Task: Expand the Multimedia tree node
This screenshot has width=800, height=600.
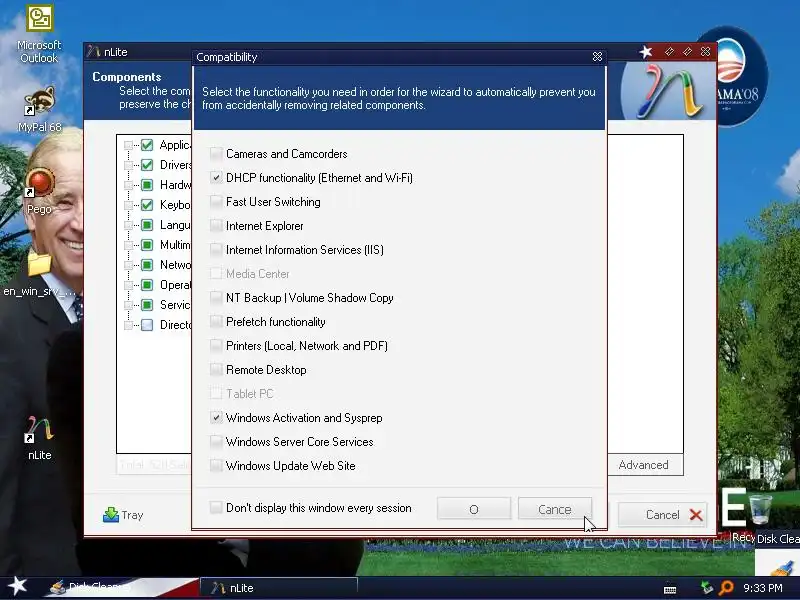Action: pyautogui.click(x=129, y=245)
